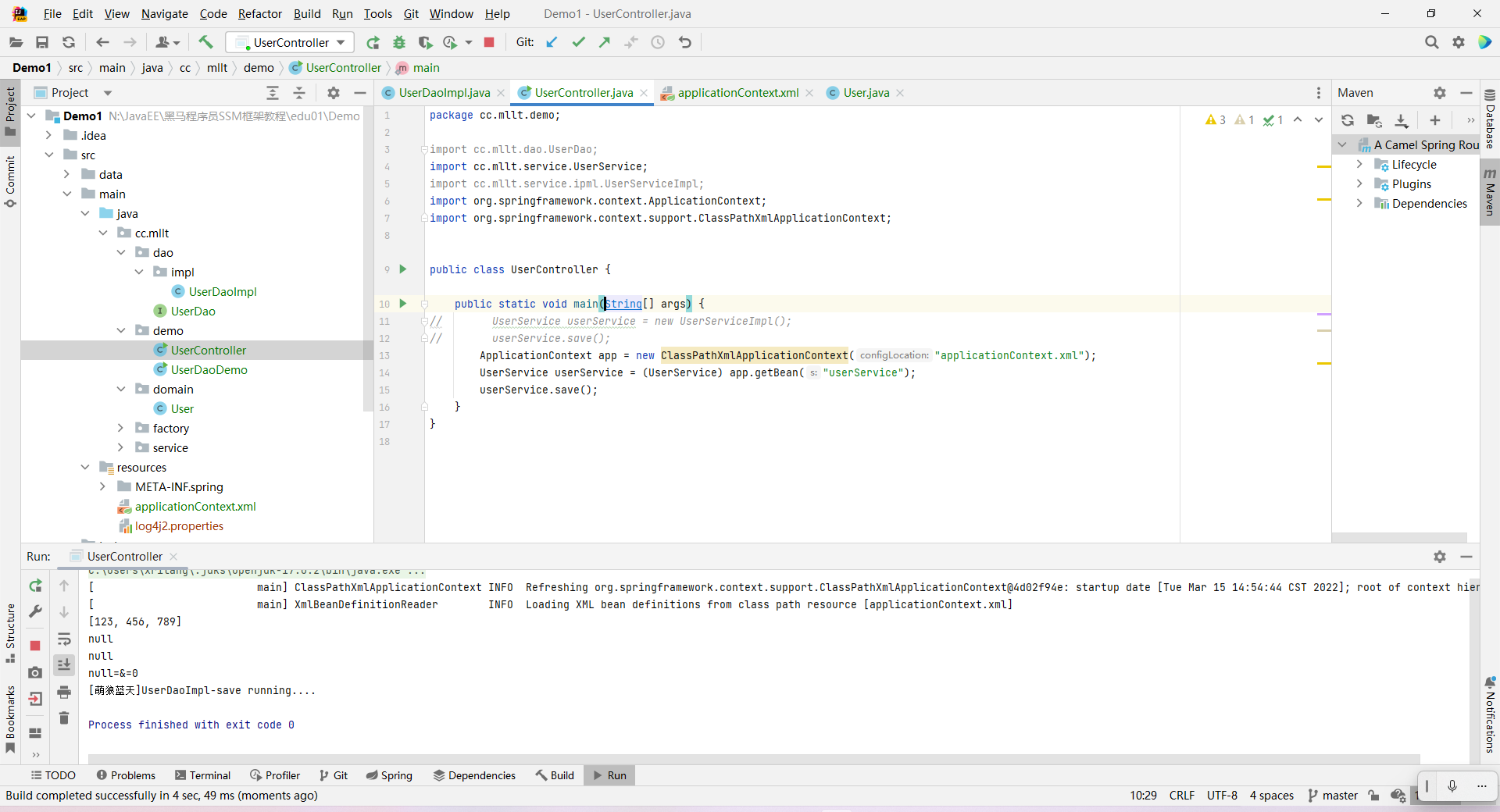1500x812 pixels.
Task: Toggle the Maven tool window on right stripe
Action: [x=1490, y=193]
